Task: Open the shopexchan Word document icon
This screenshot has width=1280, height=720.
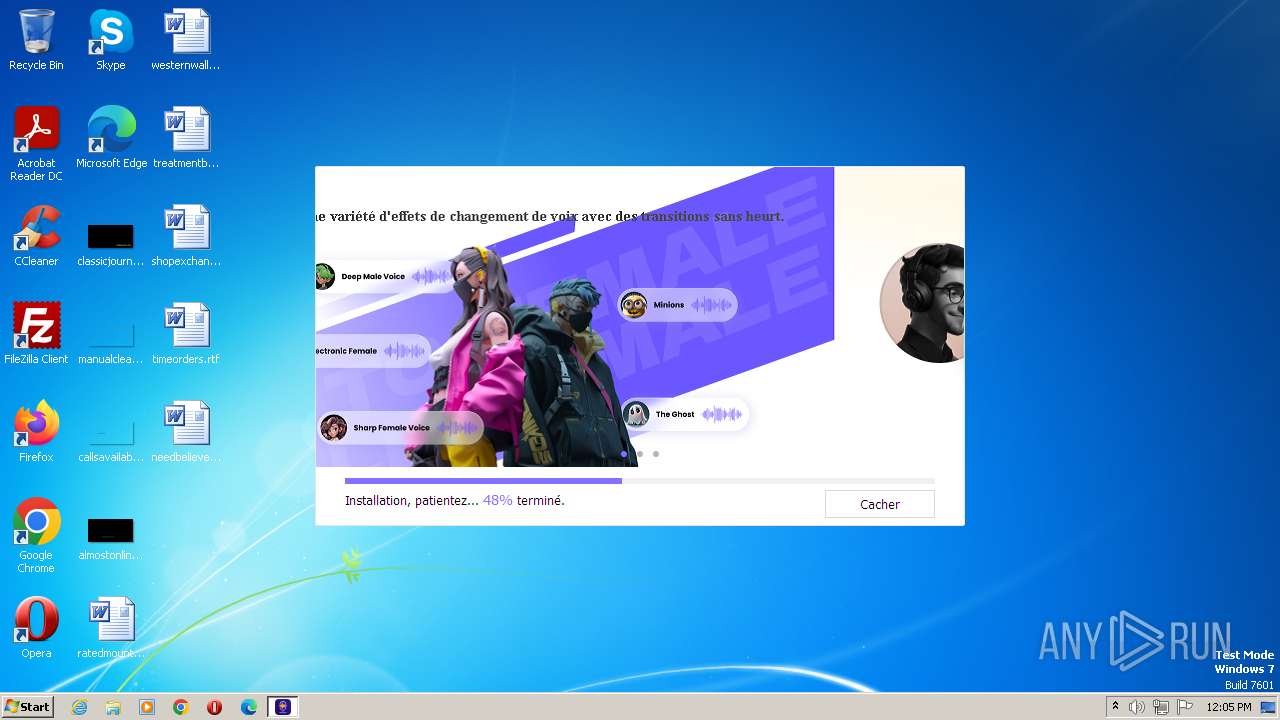Action: (186, 236)
